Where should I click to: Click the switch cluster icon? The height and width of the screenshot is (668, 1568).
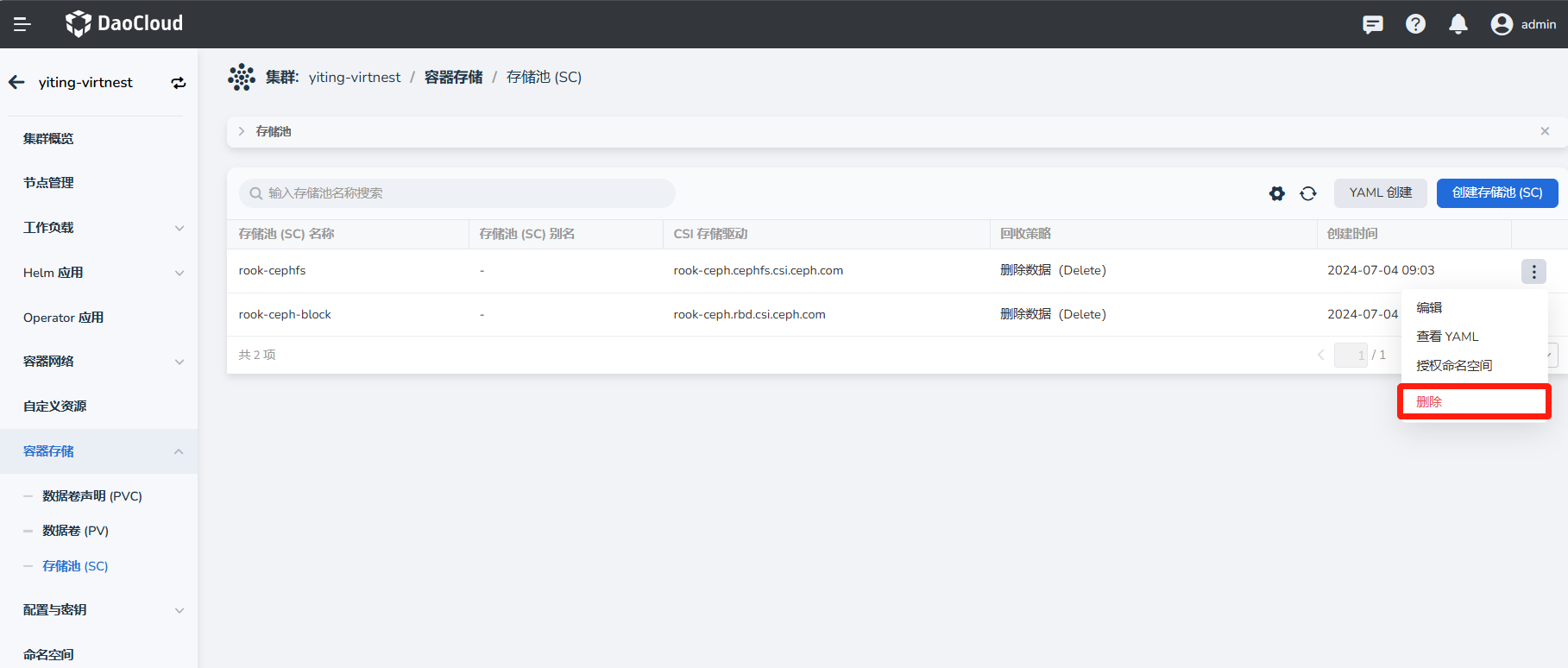179,83
